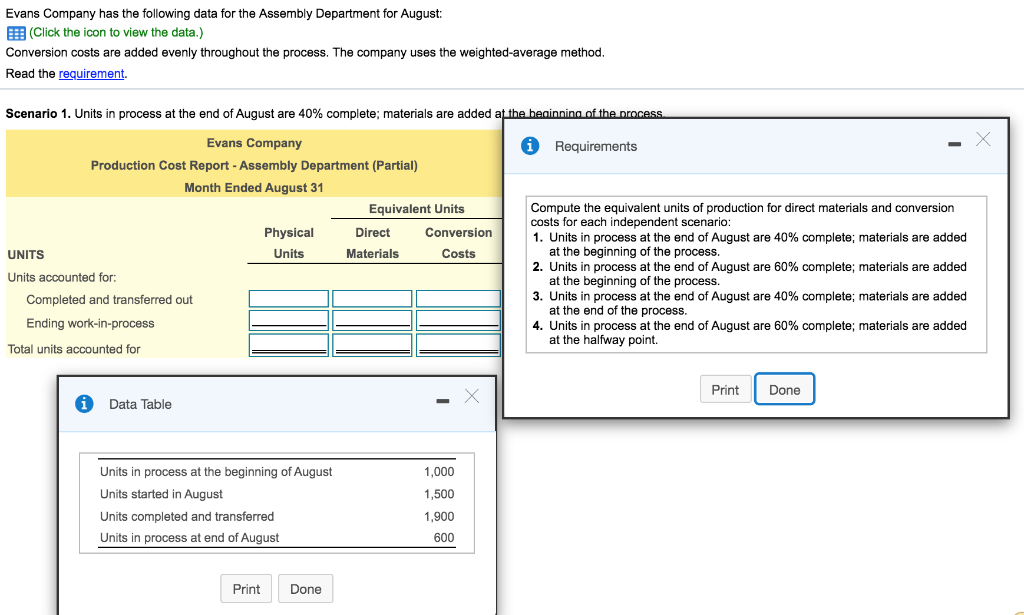Minimize the Requirements dialog

(955, 144)
